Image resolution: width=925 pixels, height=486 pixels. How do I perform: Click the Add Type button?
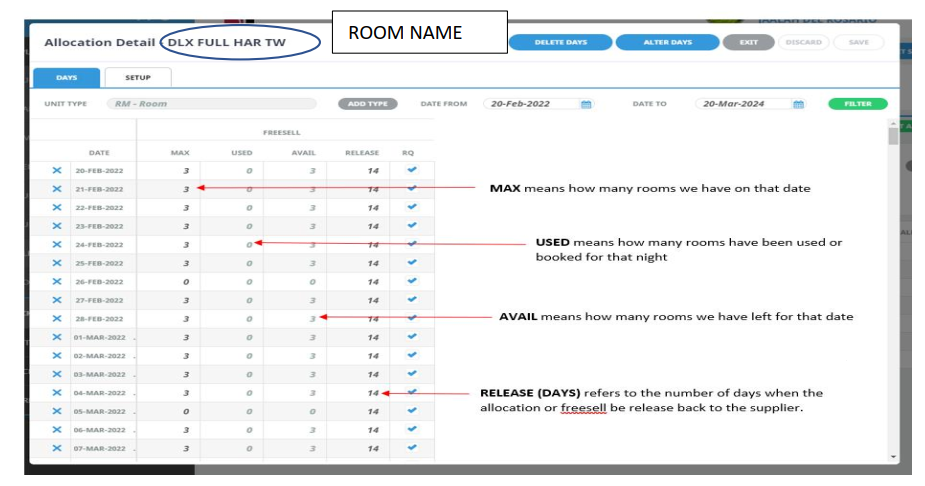pyautogui.click(x=368, y=104)
